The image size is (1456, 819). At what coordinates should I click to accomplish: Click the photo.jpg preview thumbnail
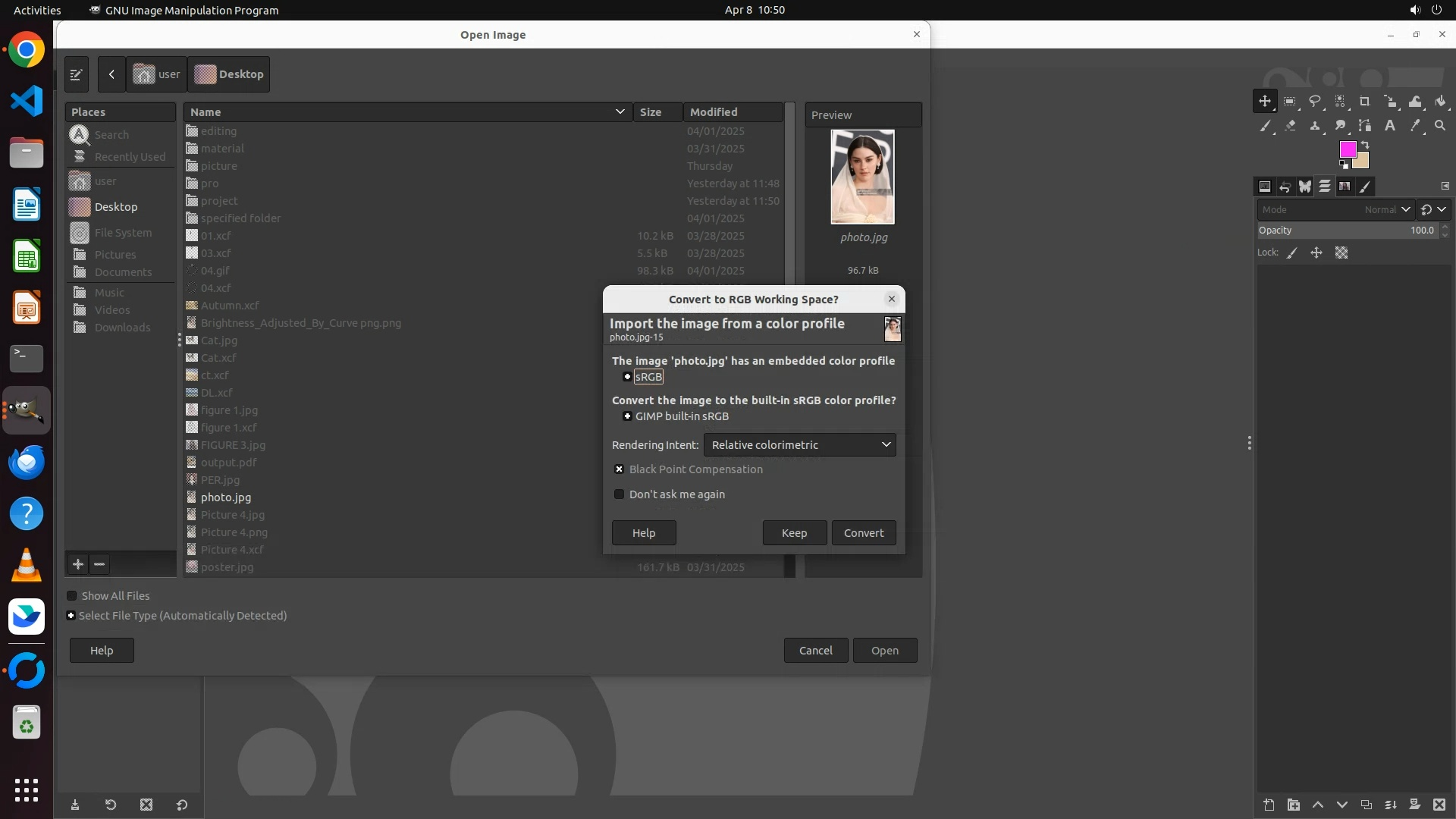(863, 177)
